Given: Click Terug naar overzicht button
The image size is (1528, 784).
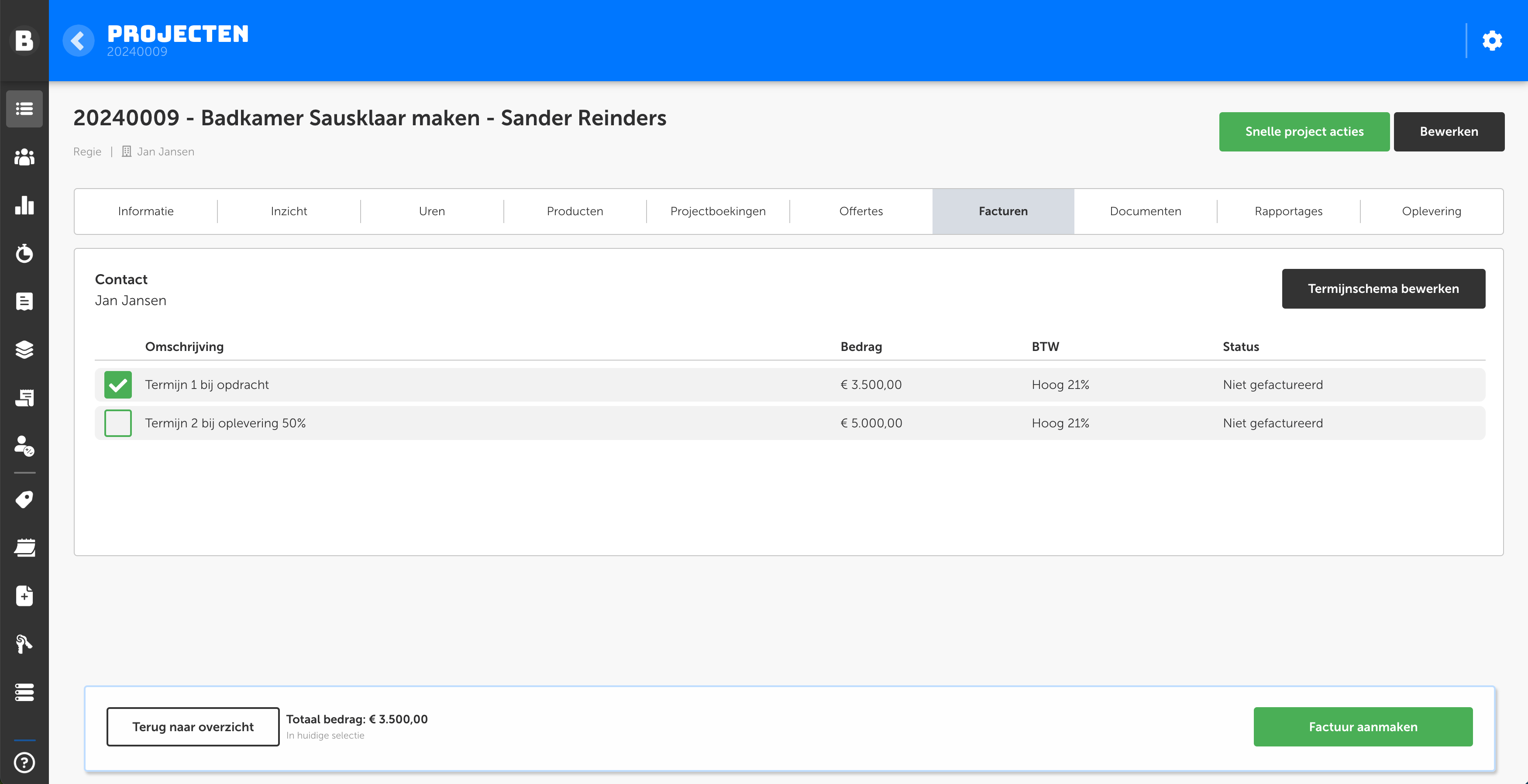Looking at the screenshot, I should pyautogui.click(x=193, y=726).
